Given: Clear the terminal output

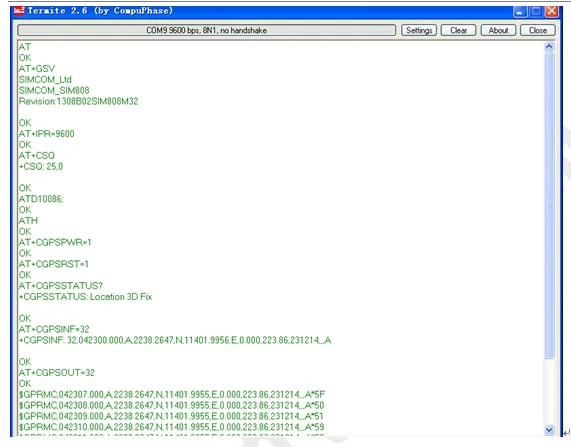Looking at the screenshot, I should click(458, 30).
